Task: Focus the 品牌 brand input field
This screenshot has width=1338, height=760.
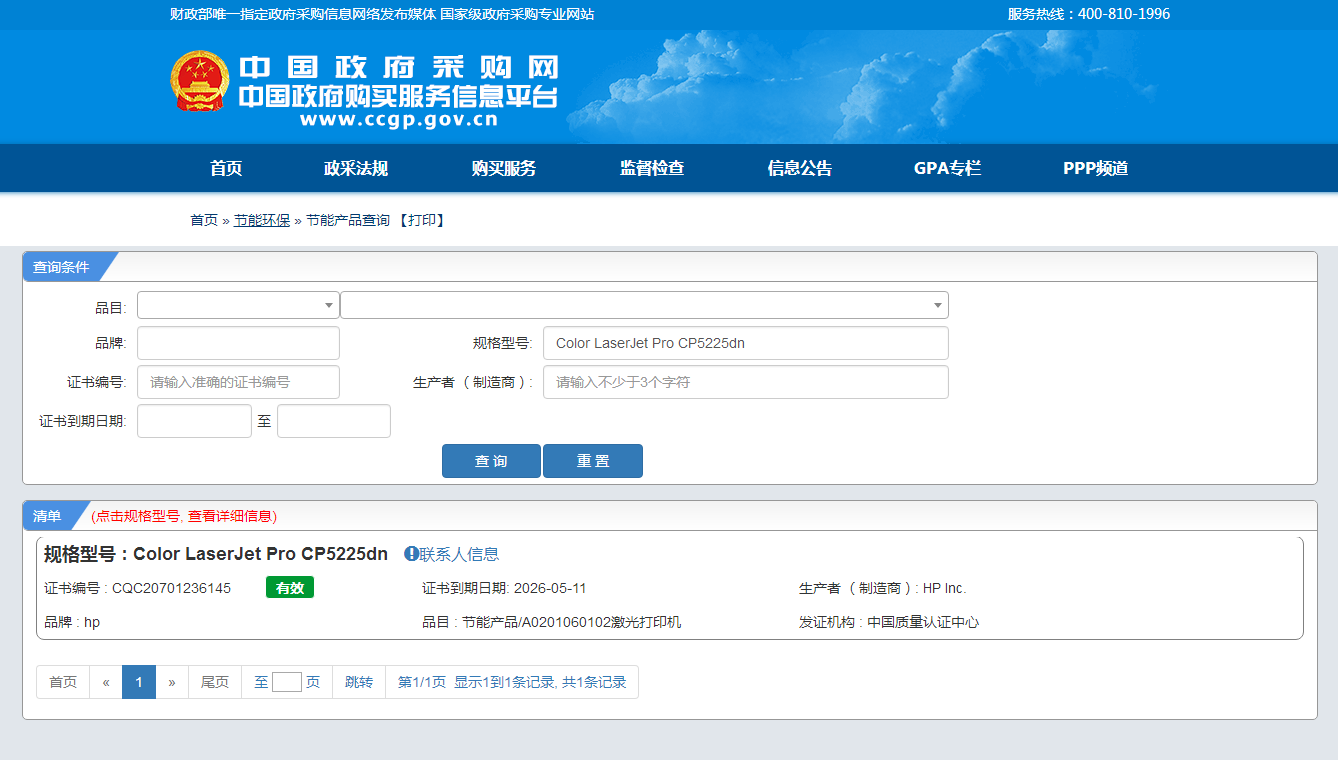Action: point(238,343)
